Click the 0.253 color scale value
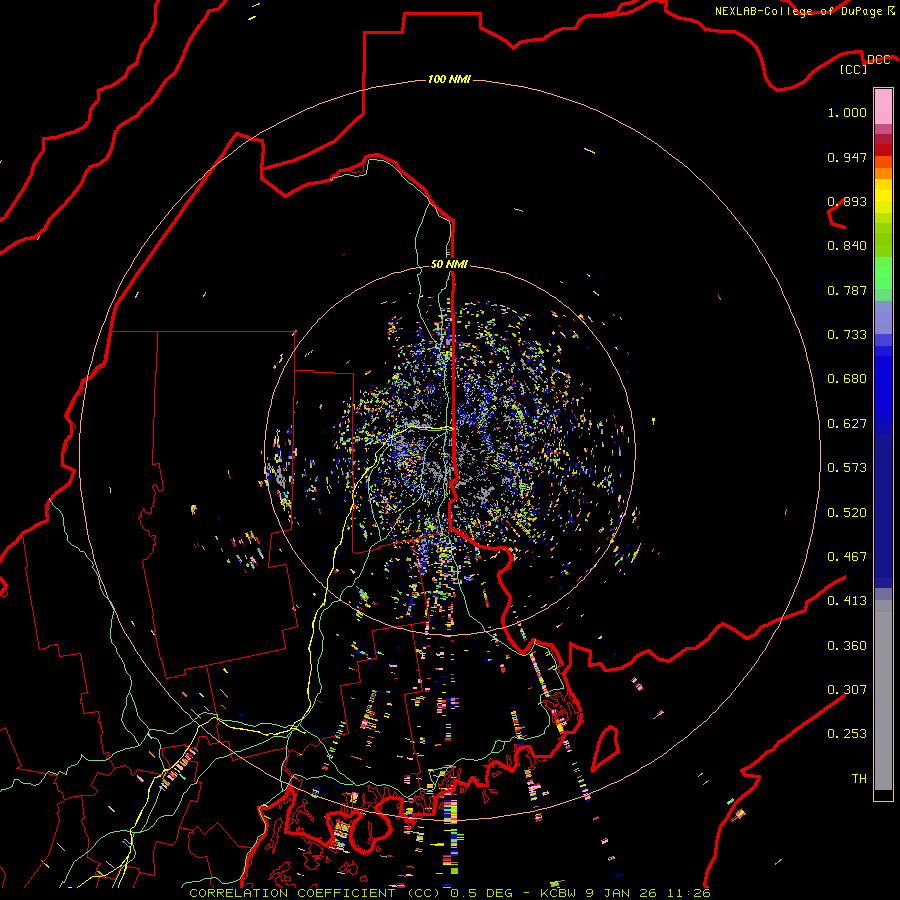 [x=847, y=734]
